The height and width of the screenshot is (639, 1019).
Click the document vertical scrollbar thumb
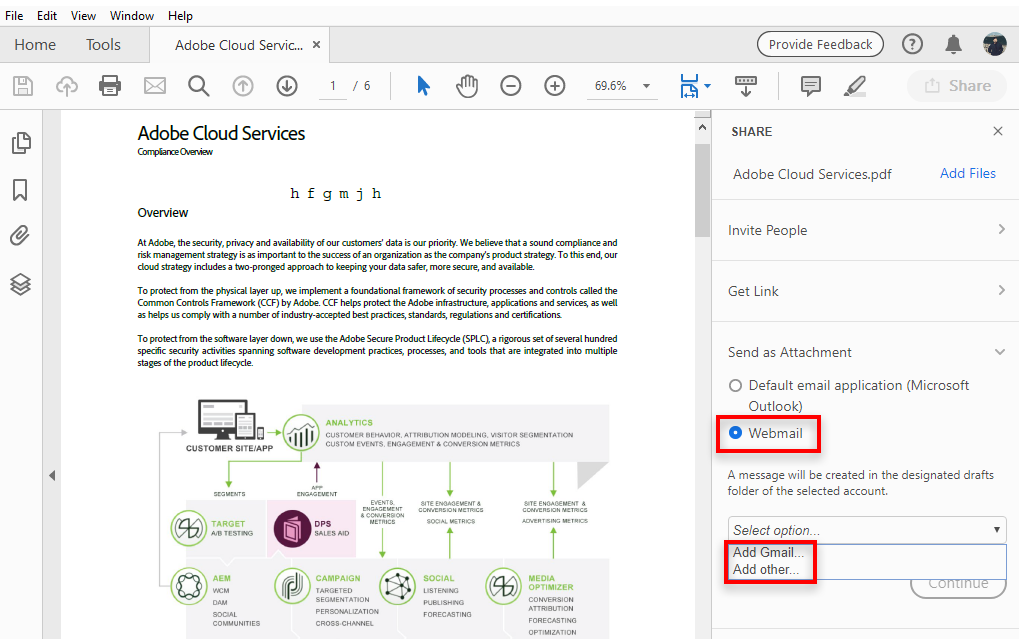click(x=702, y=190)
